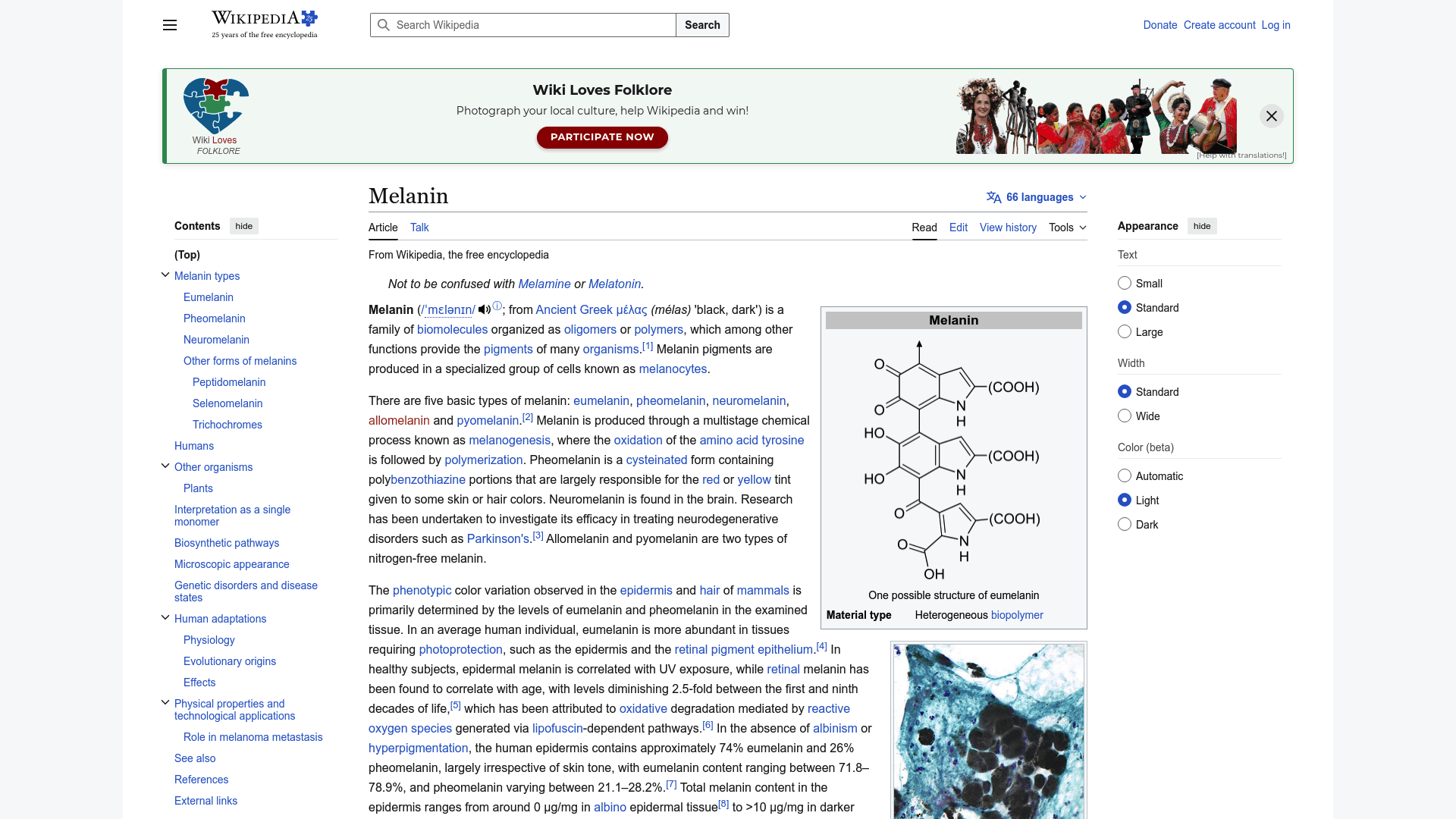Screen dimensions: 1456x819
Task: Collapse the Melanin types section in contents
Action: (x=165, y=275)
